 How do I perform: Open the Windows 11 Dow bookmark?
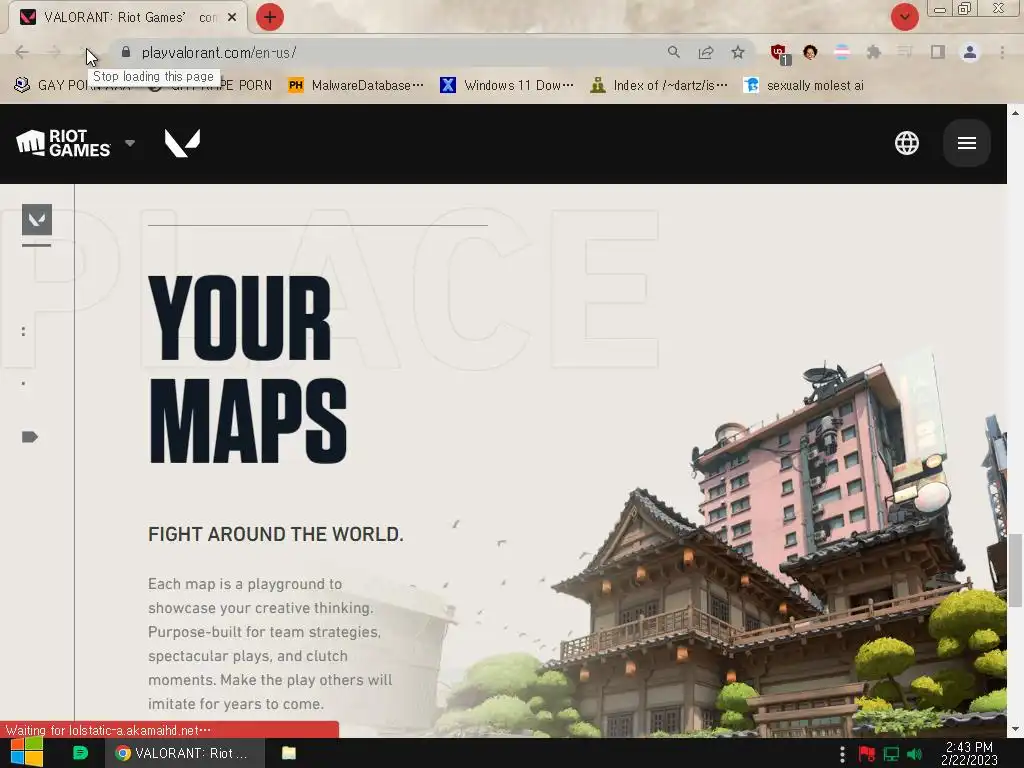(507, 86)
